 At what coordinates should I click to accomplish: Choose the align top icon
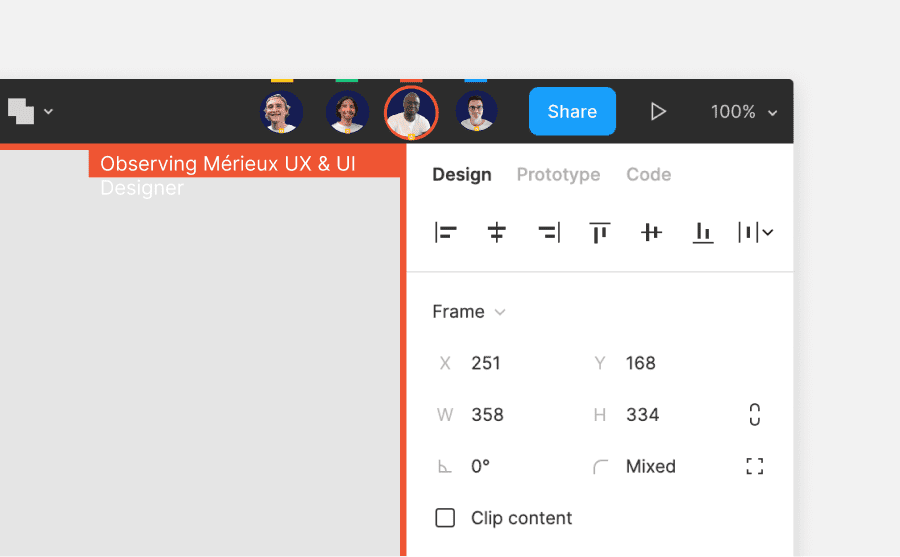click(600, 233)
